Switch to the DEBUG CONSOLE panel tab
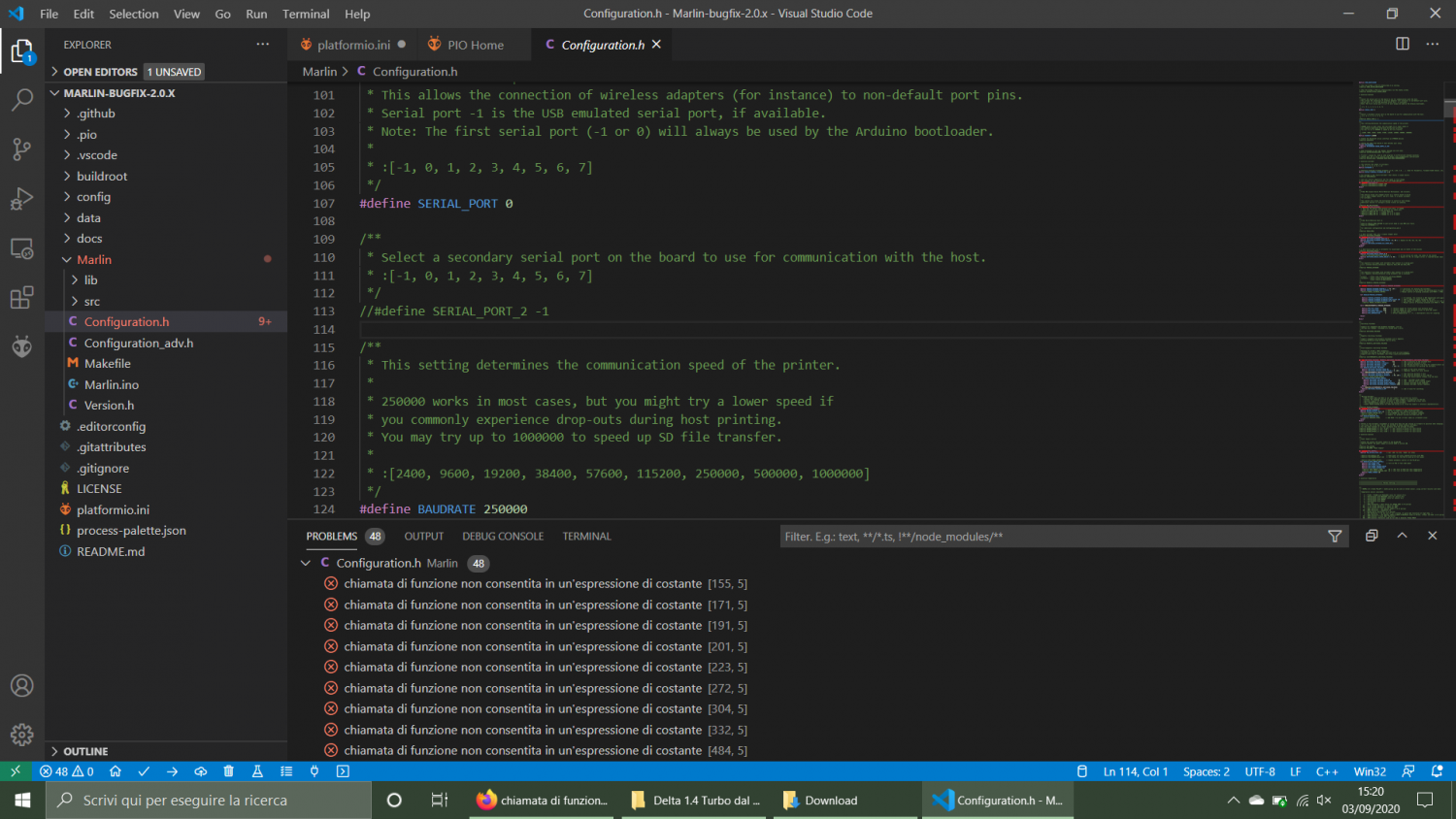Viewport: 1456px width, 819px height. tap(503, 536)
